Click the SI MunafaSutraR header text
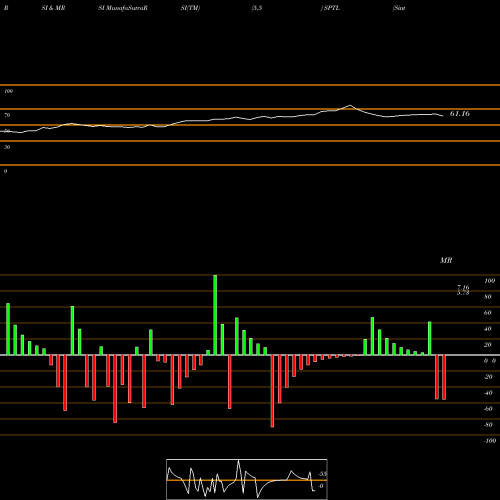The height and width of the screenshot is (500, 500). pos(123,8)
